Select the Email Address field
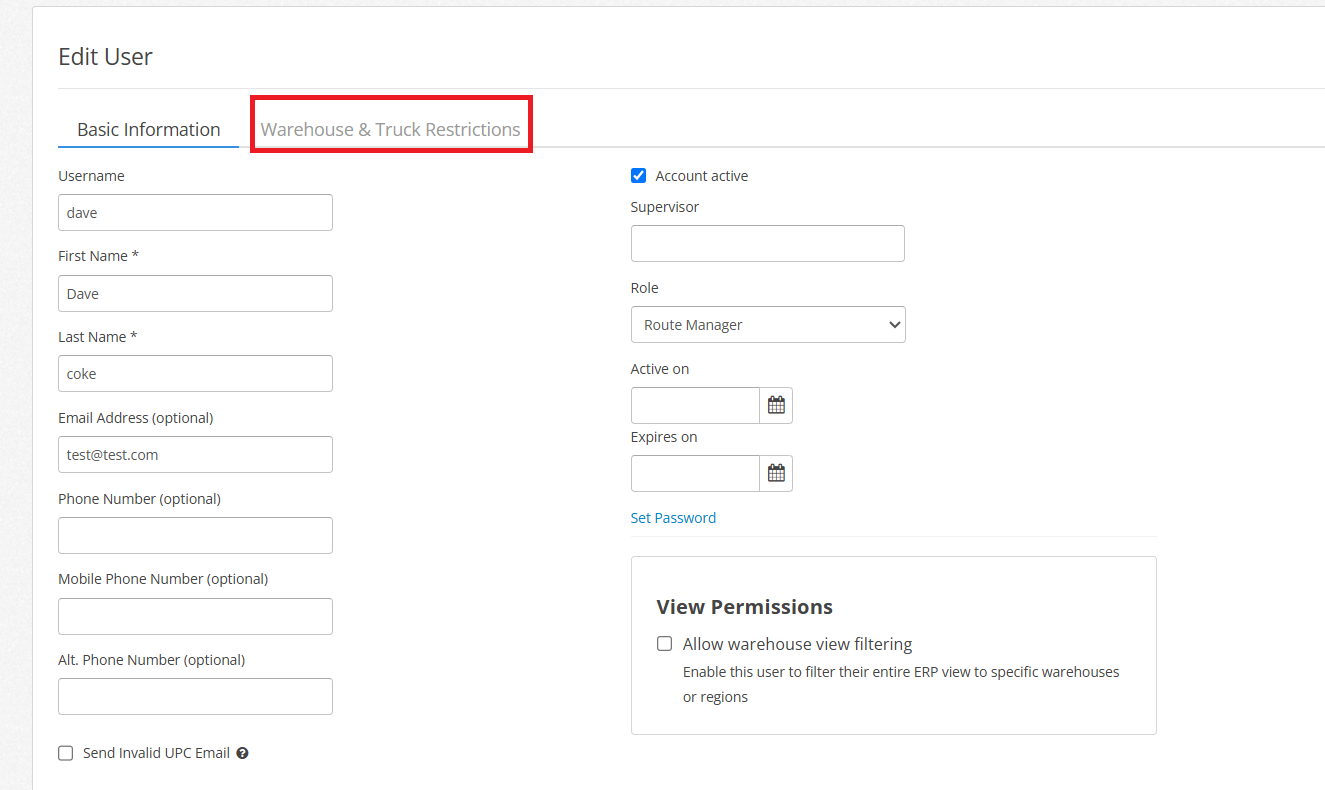Viewport: 1325px width, 790px height. [x=195, y=455]
